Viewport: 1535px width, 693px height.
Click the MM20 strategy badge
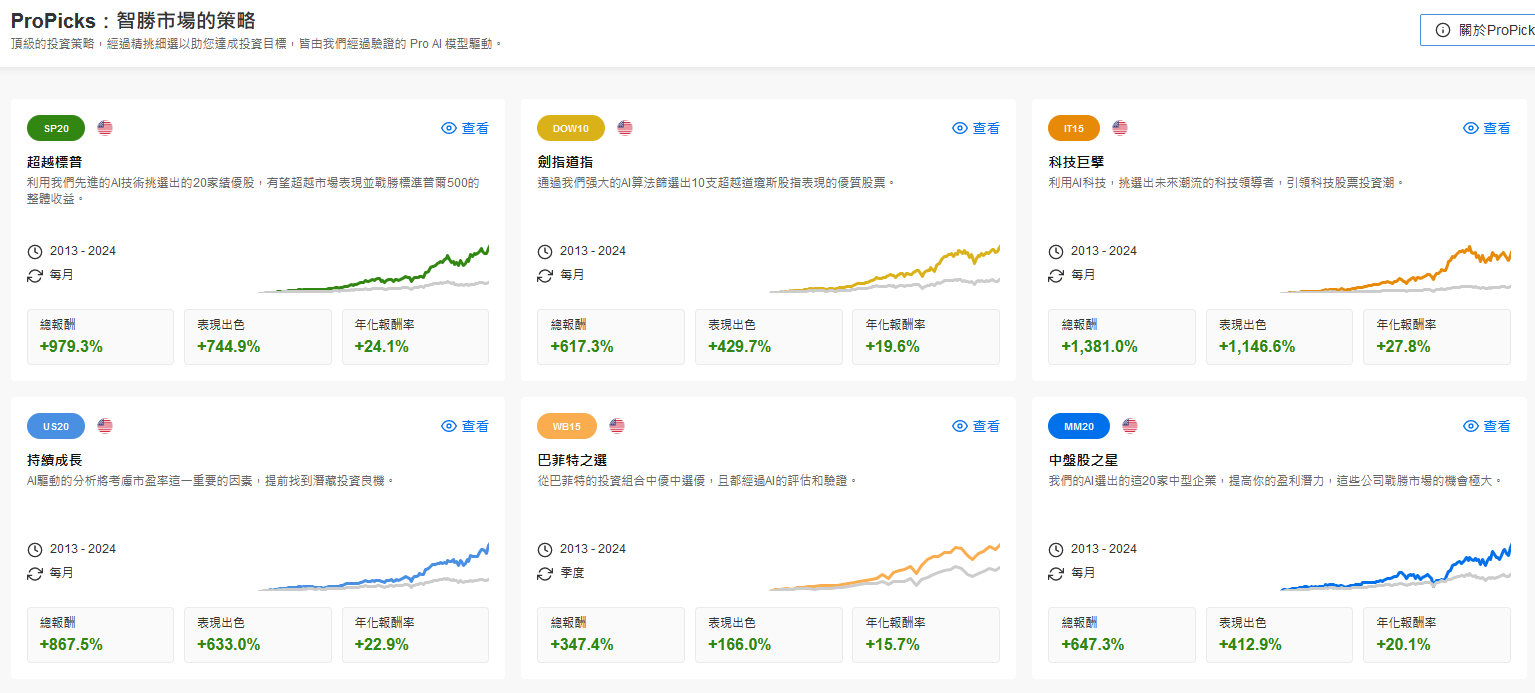pyautogui.click(x=1078, y=426)
